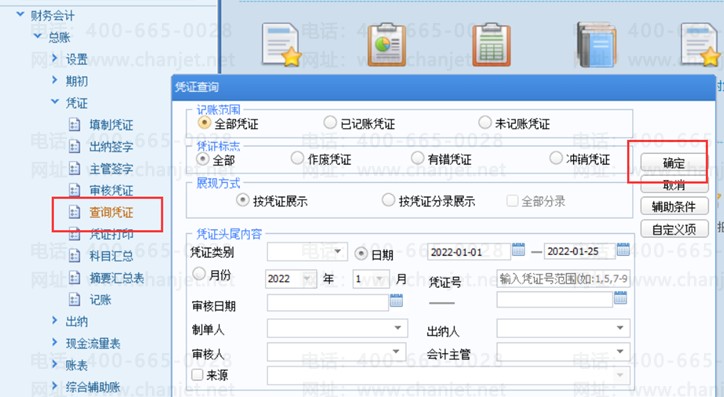Viewport: 724px width, 397px height.
Task: Click the 凭证号 range input field
Action: click(563, 279)
